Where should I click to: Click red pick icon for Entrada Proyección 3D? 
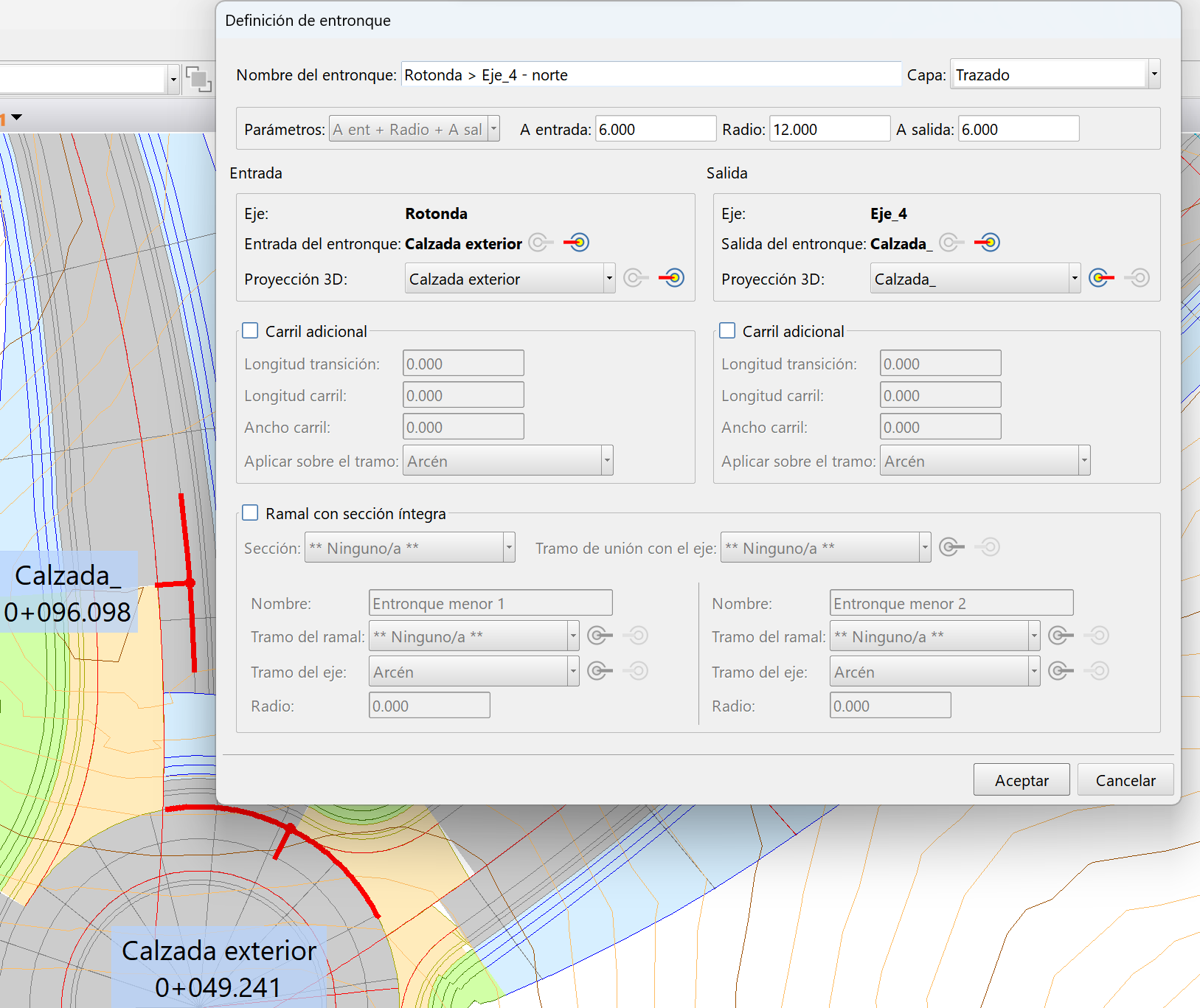tap(671, 278)
